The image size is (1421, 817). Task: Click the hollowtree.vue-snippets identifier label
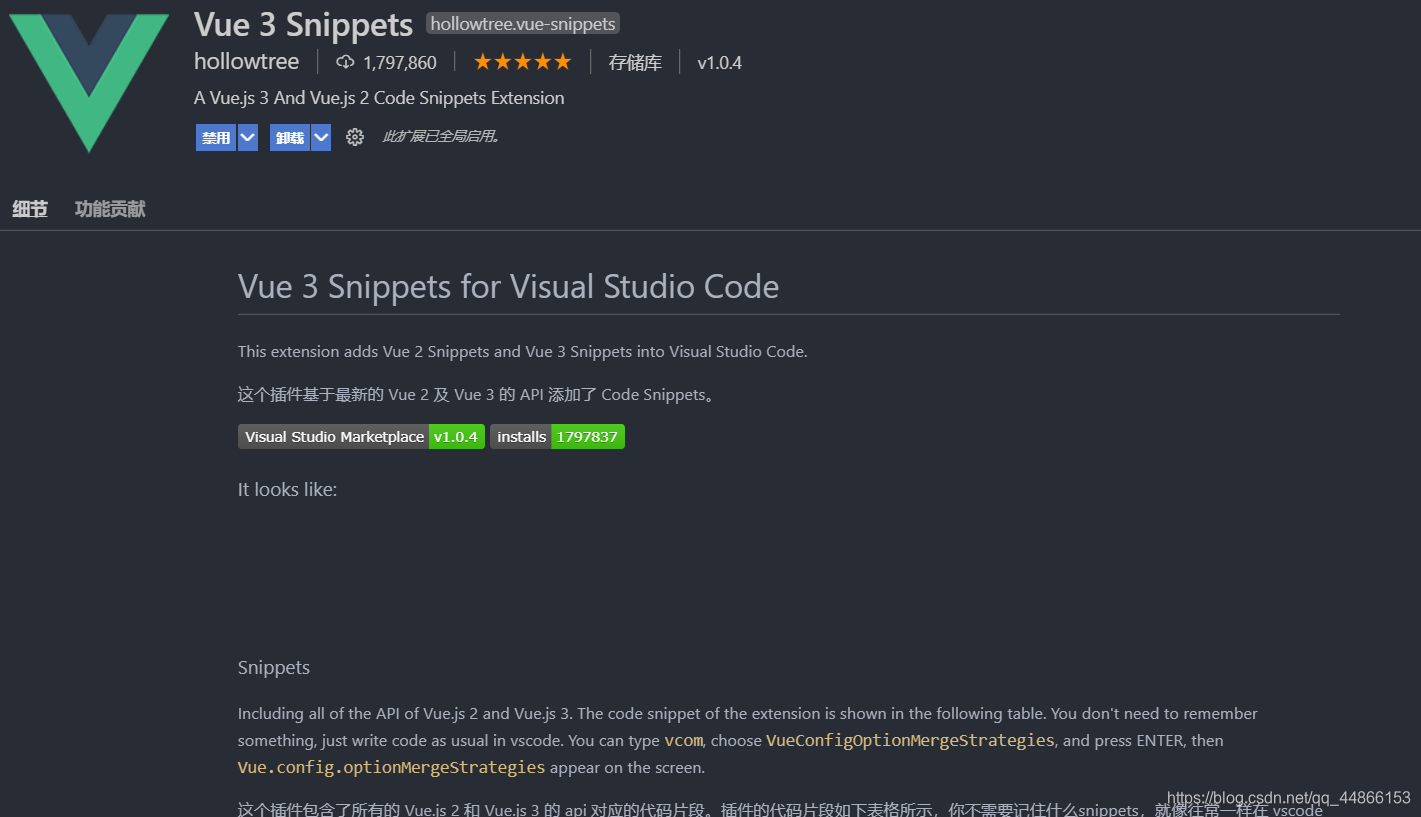click(523, 23)
